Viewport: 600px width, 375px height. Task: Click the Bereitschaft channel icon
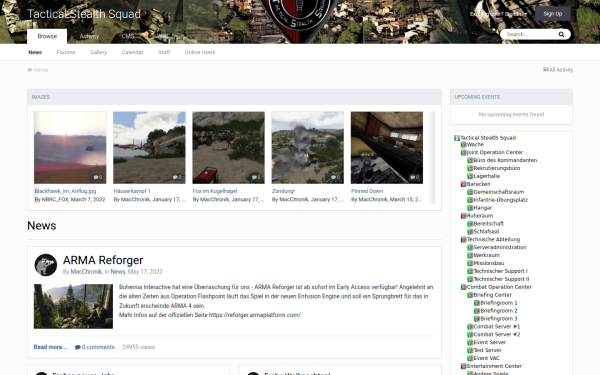[470, 223]
